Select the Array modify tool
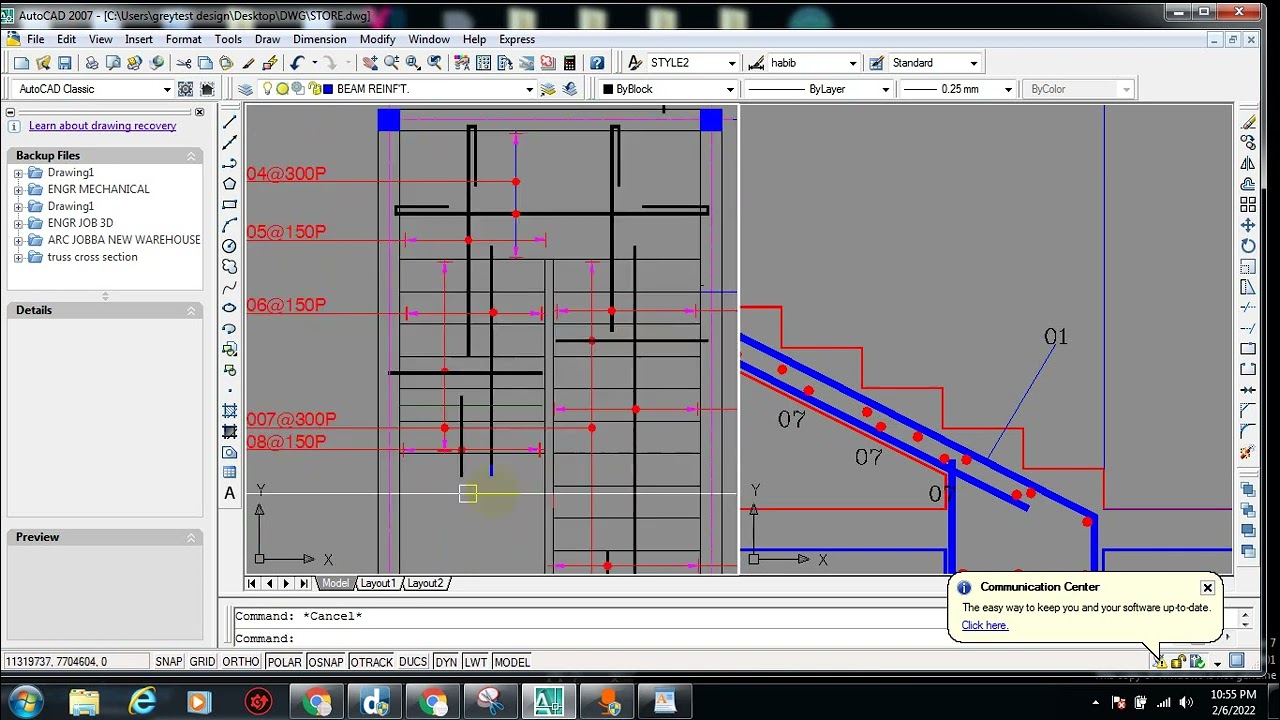The image size is (1280, 720). (1248, 205)
